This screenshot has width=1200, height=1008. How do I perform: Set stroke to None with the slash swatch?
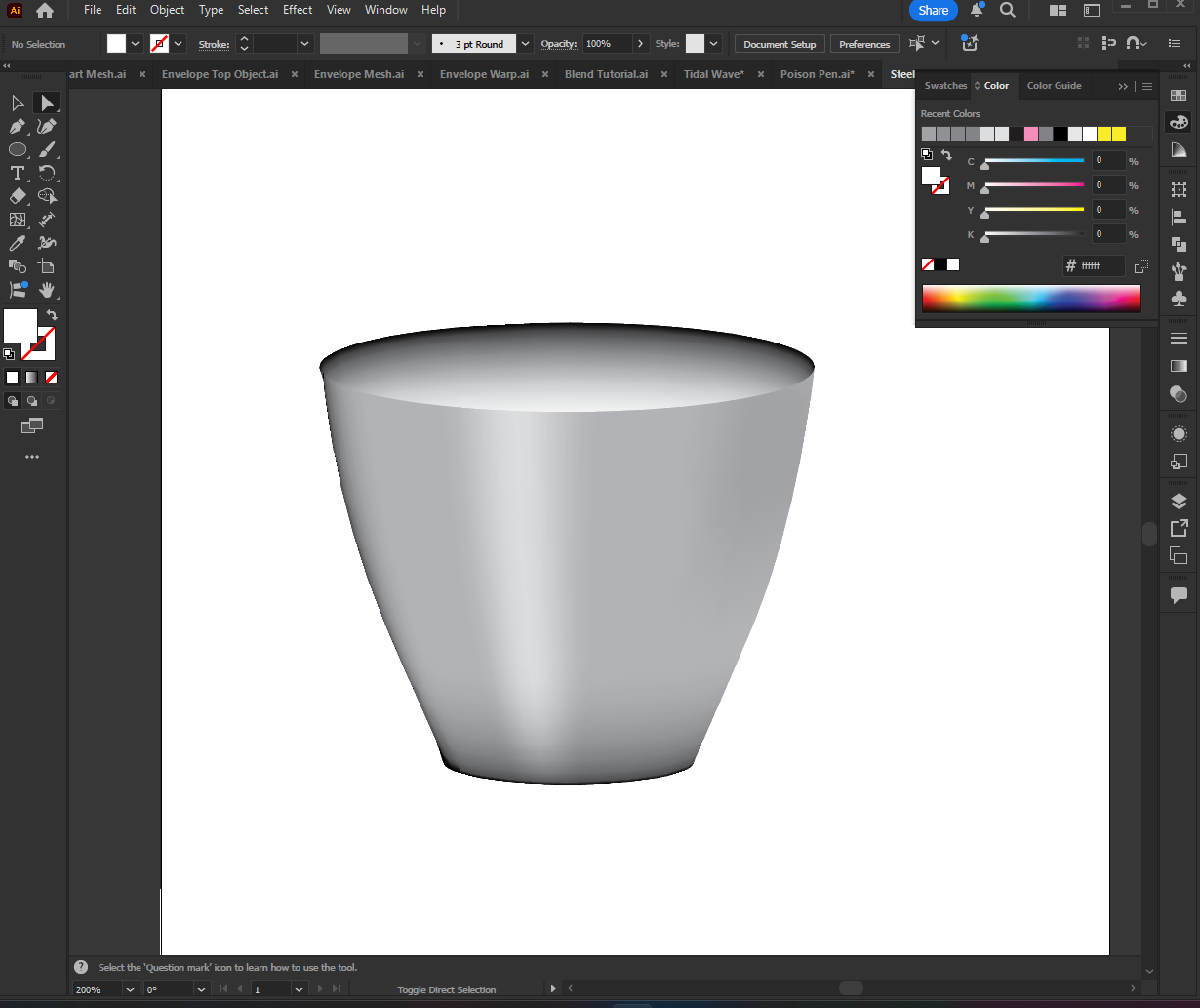(51, 377)
